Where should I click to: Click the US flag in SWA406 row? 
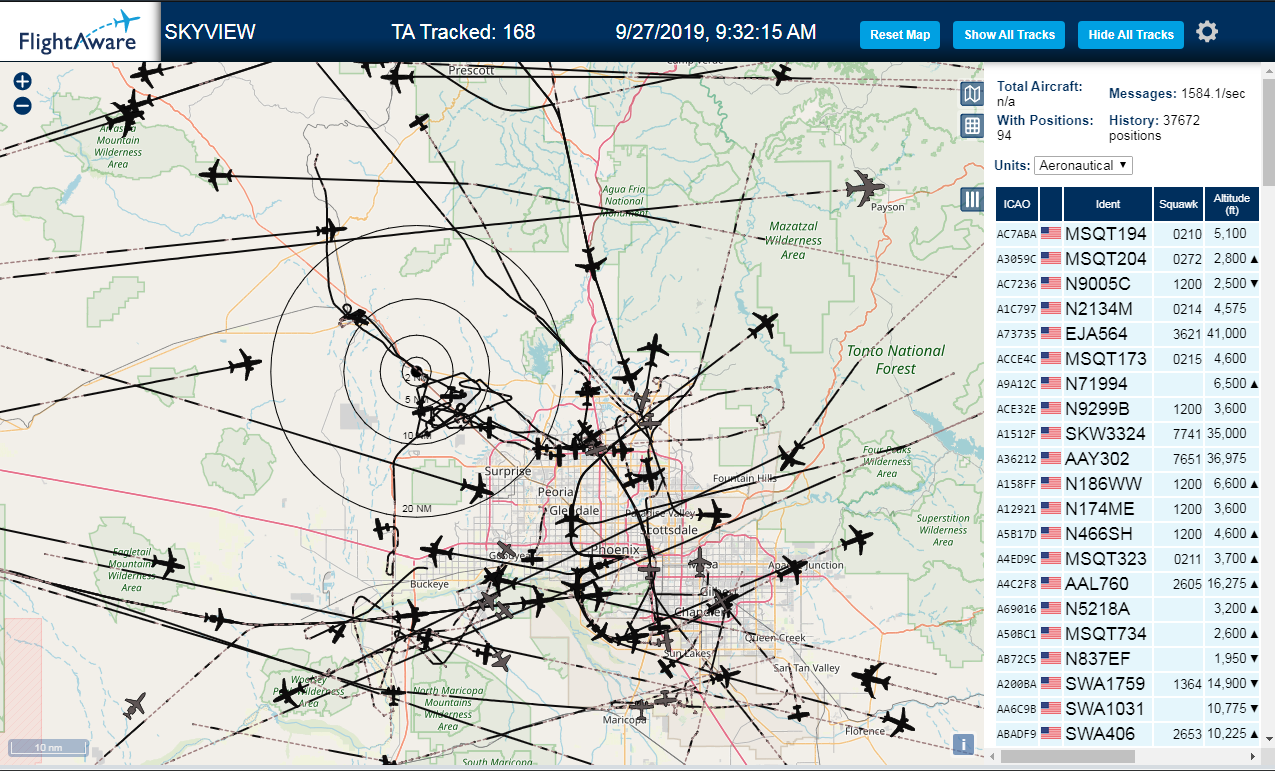(x=1050, y=733)
